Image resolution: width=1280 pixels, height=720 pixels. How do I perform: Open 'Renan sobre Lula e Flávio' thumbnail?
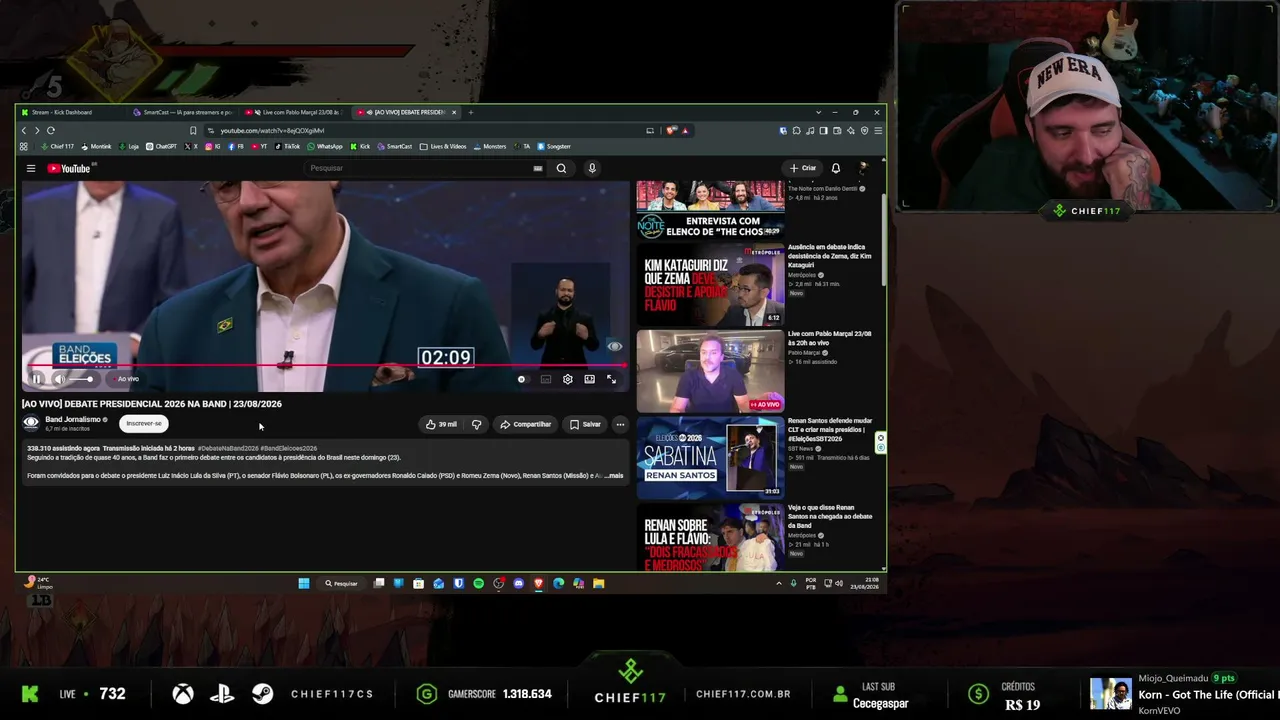pos(710,536)
